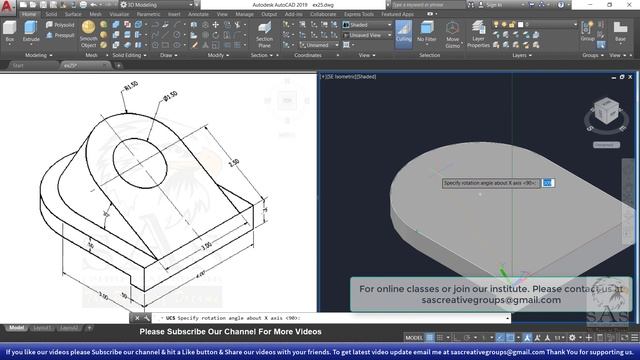Viewport: 640px width, 360px height.
Task: Close the command line with X icon
Action: pyautogui.click(x=137, y=318)
